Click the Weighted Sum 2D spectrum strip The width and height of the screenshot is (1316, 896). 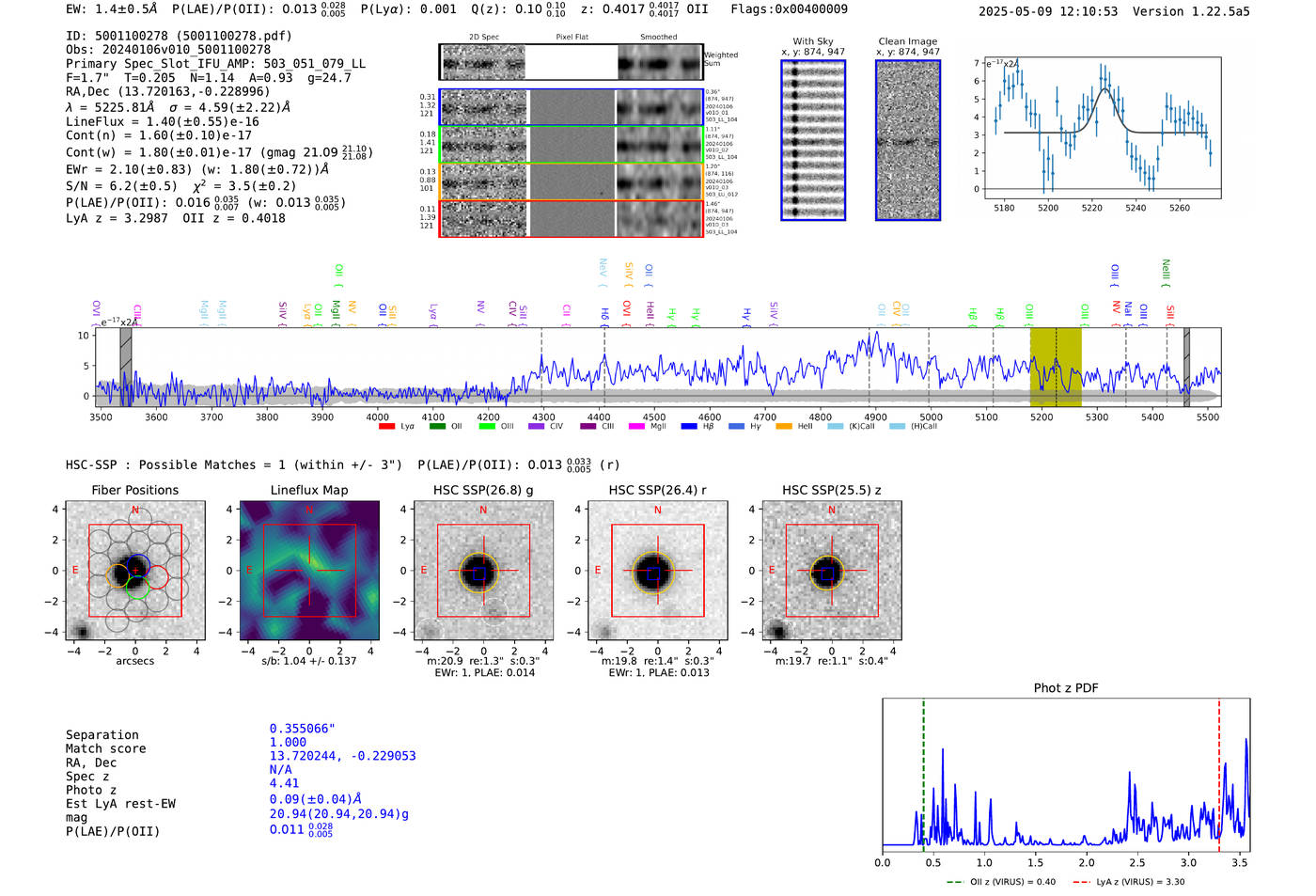point(571,62)
